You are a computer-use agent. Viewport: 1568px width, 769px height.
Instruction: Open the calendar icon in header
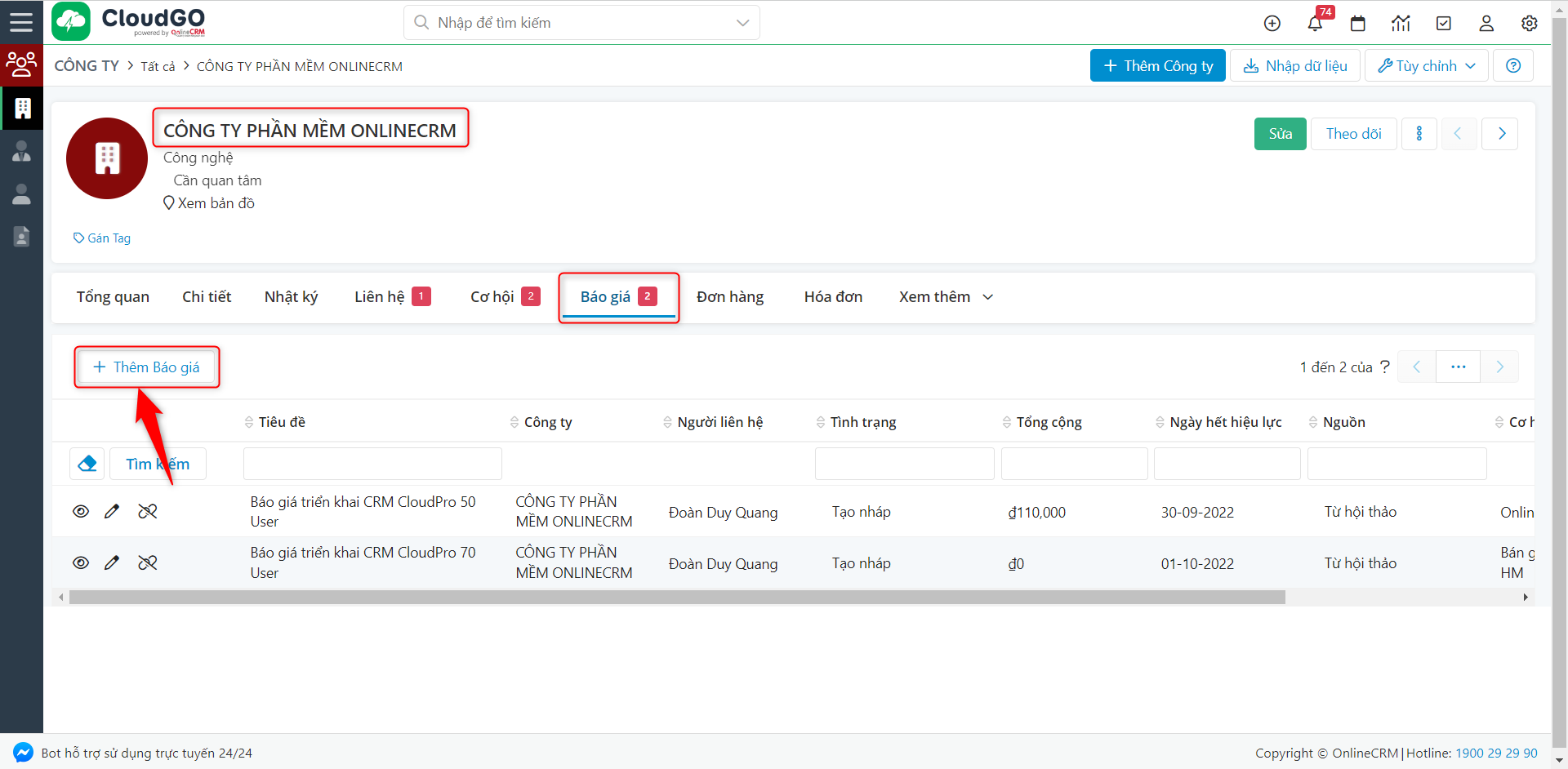click(x=1358, y=24)
